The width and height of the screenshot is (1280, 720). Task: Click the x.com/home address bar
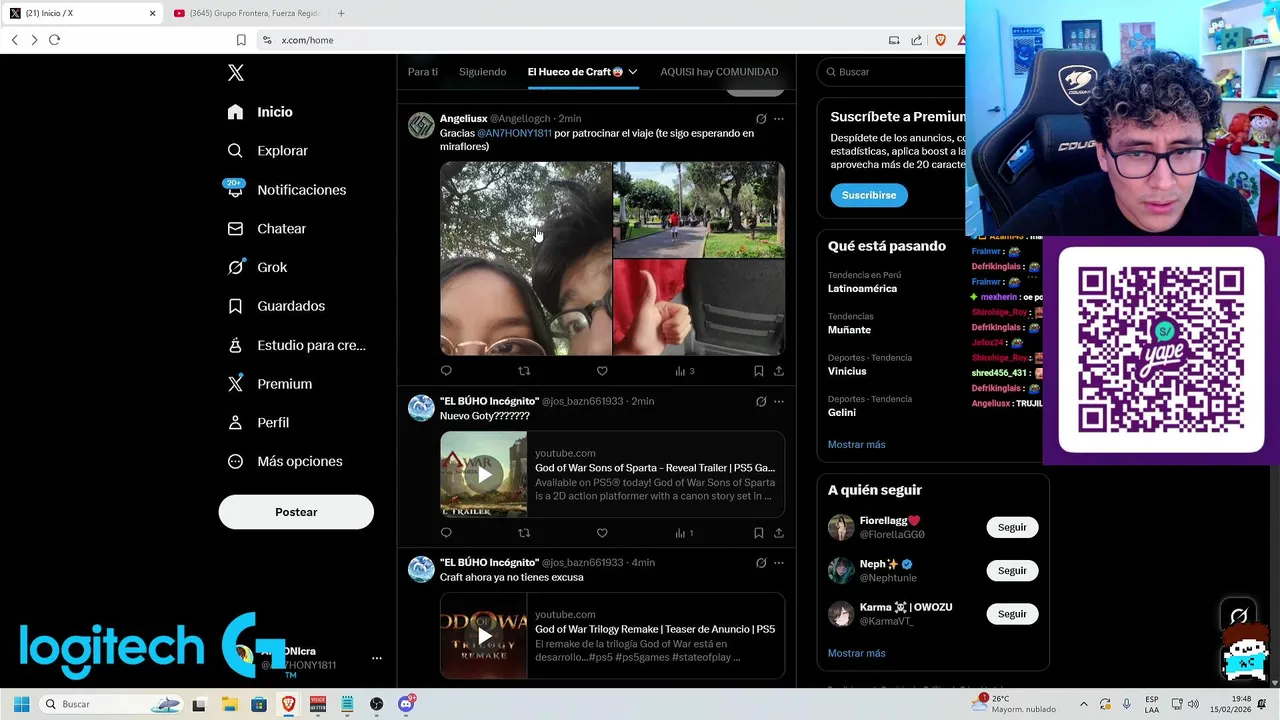tap(570, 40)
